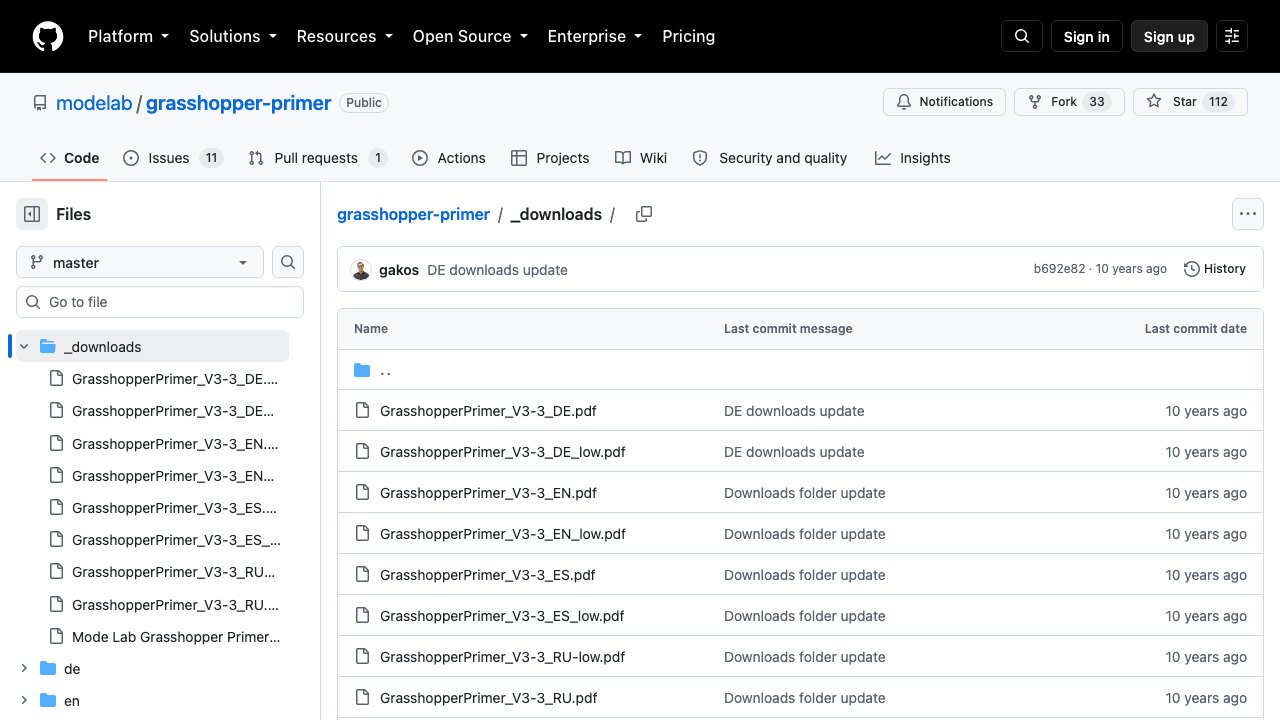Click the Sign in button
This screenshot has height=720, width=1280.
1087,36
